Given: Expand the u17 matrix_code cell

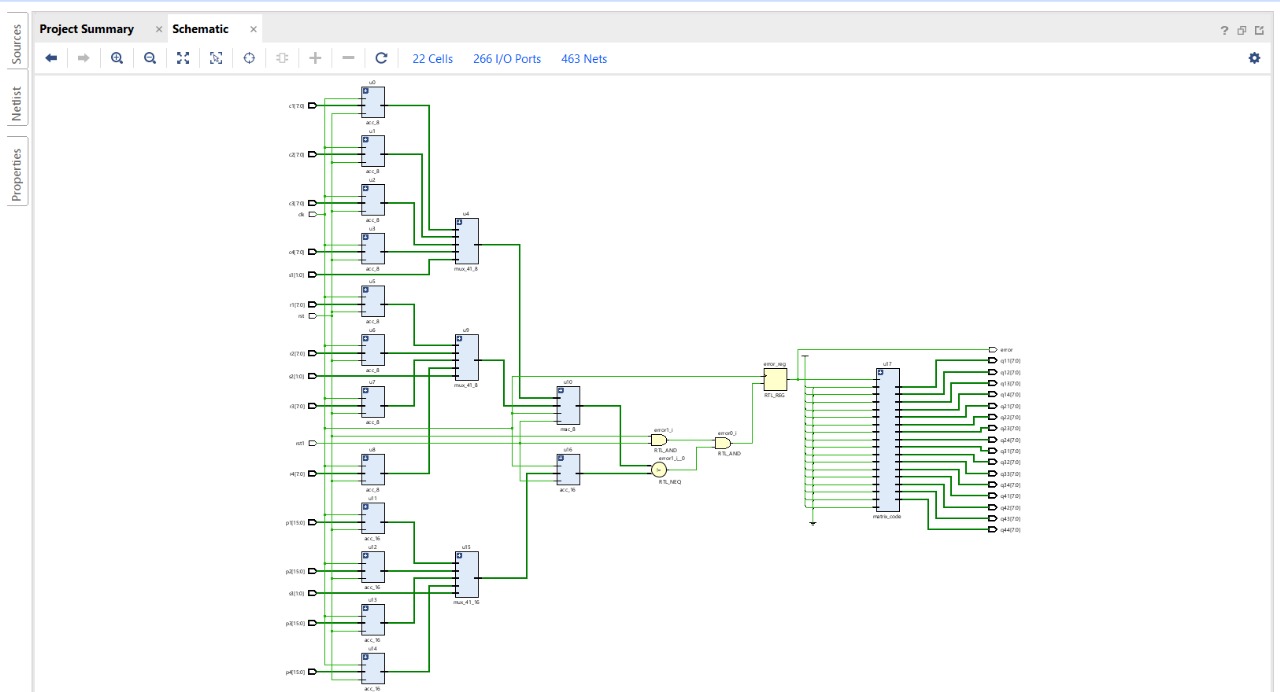Looking at the screenshot, I should [x=880, y=372].
